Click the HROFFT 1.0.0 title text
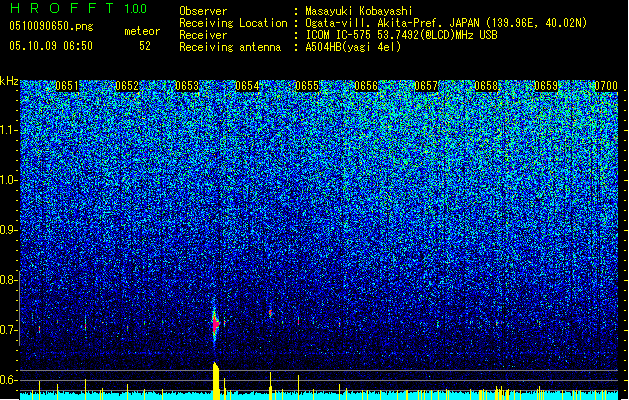This screenshot has height=400, width=629. (x=79, y=8)
